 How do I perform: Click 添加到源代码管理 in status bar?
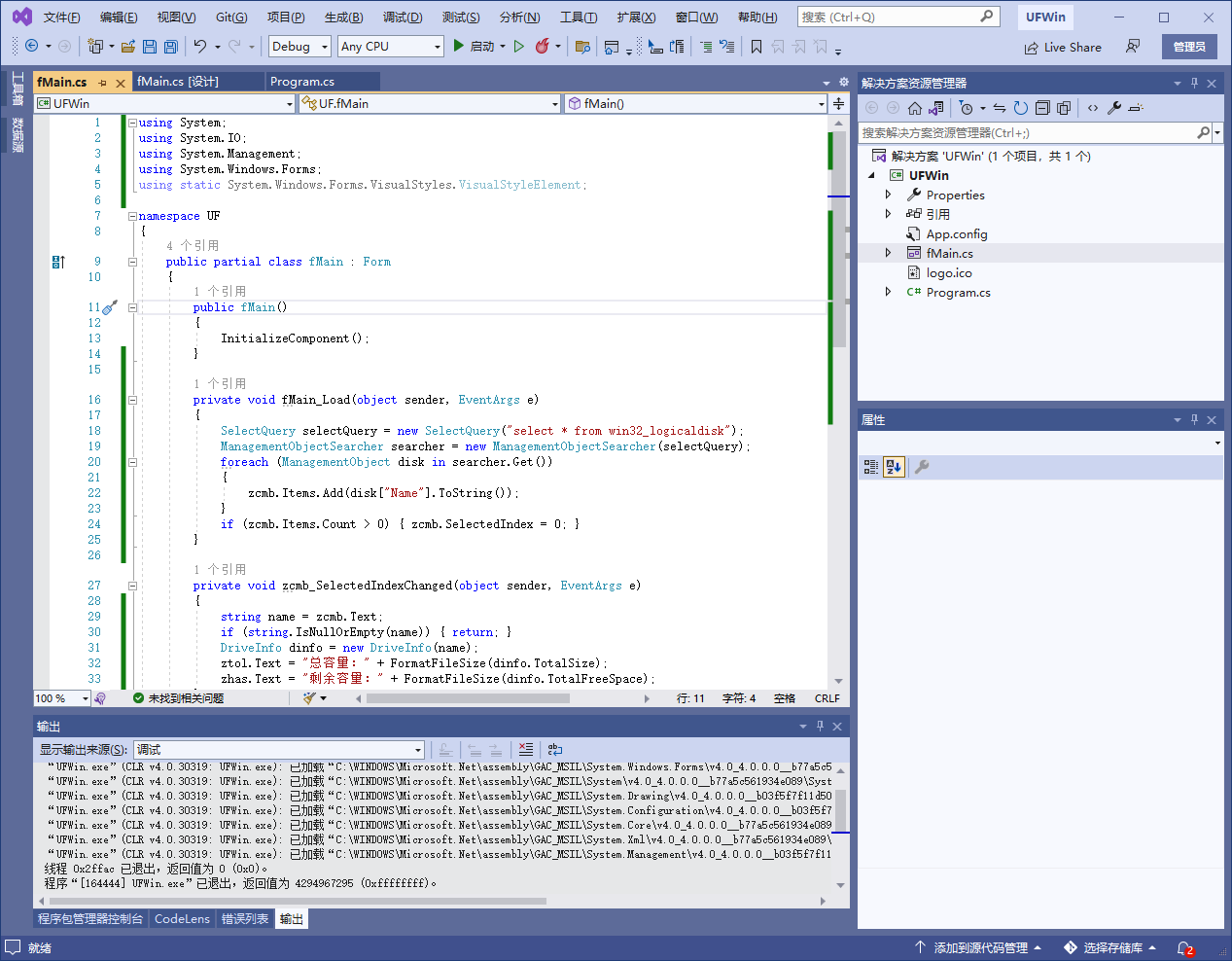[978, 948]
